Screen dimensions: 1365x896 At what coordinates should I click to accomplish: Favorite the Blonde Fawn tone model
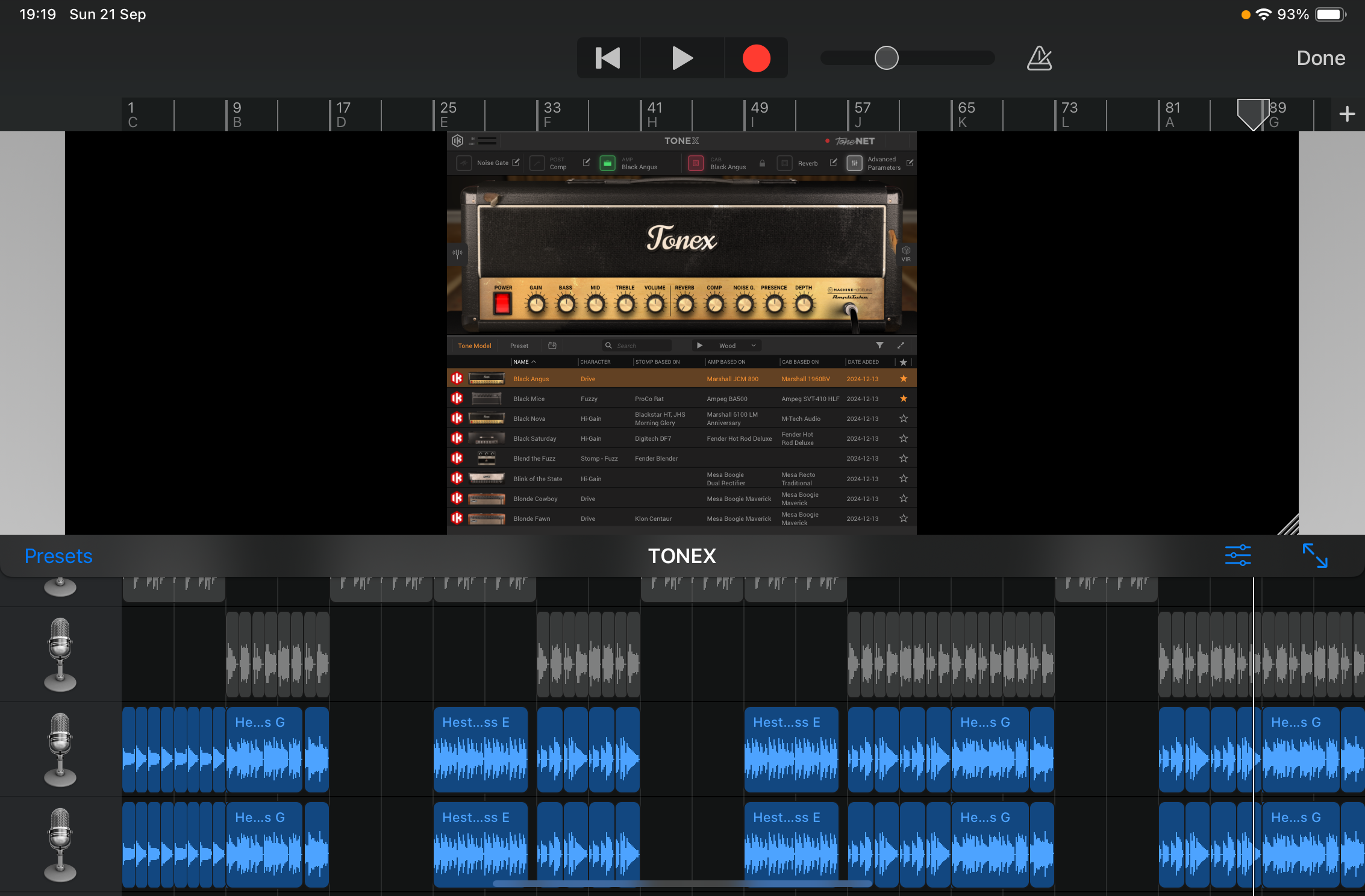pos(903,518)
